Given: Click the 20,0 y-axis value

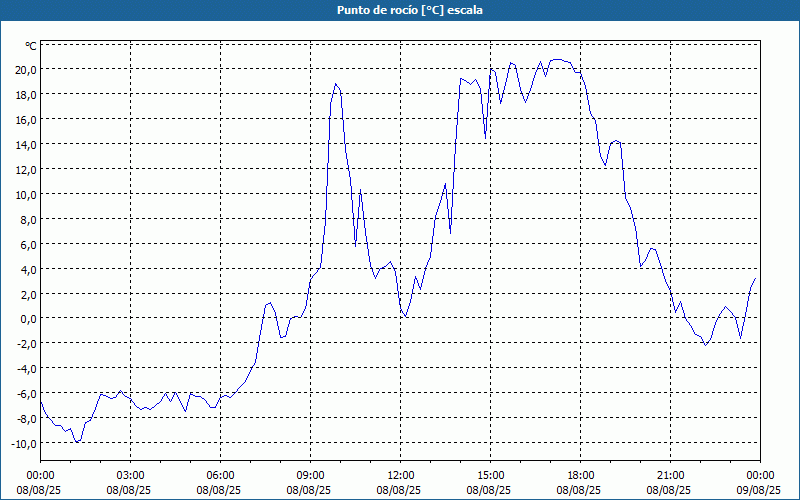Looking at the screenshot, I should (26, 69).
